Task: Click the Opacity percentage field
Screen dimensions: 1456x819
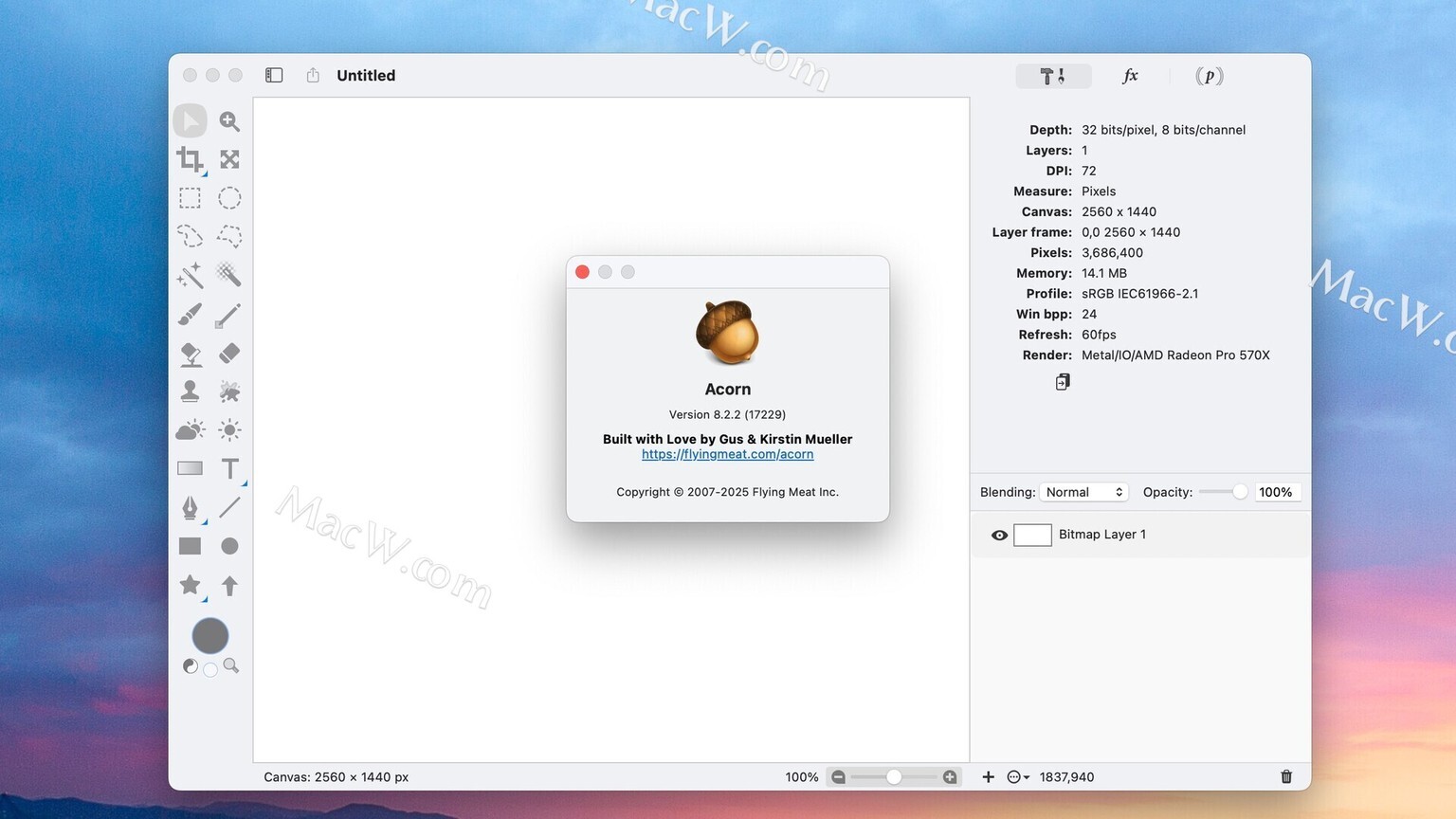Action: tap(1276, 492)
